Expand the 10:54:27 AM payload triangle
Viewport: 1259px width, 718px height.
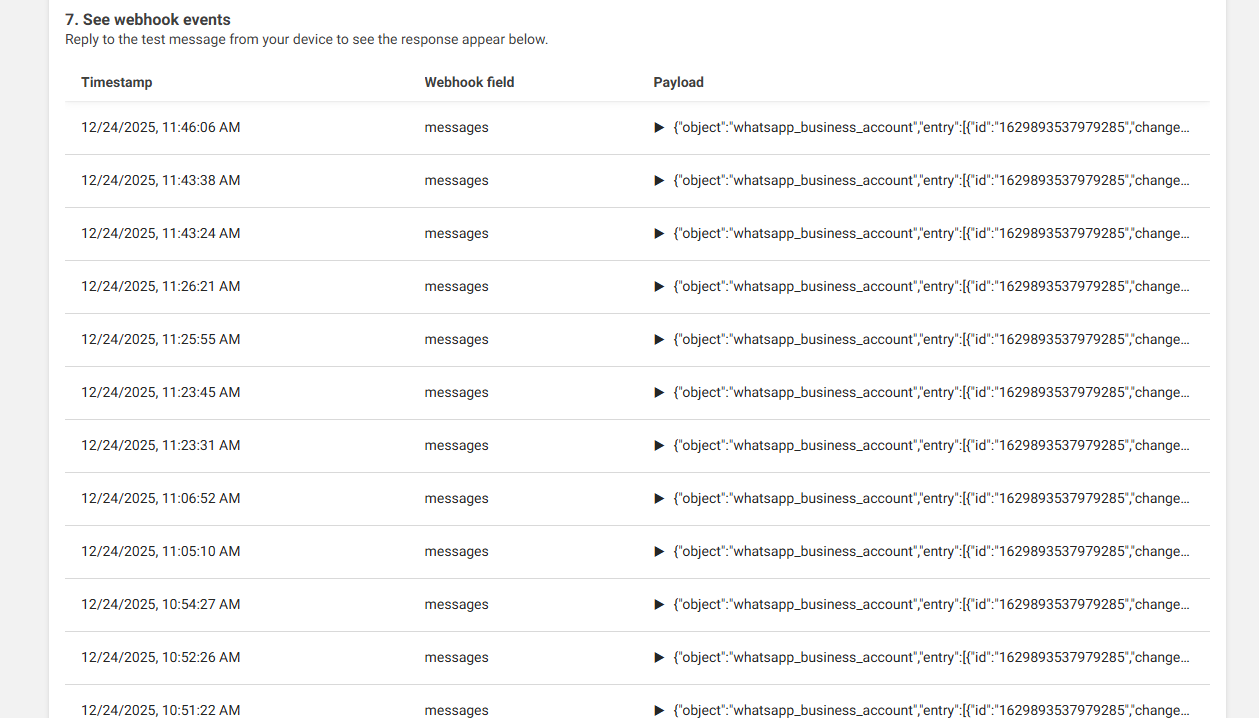pos(659,605)
